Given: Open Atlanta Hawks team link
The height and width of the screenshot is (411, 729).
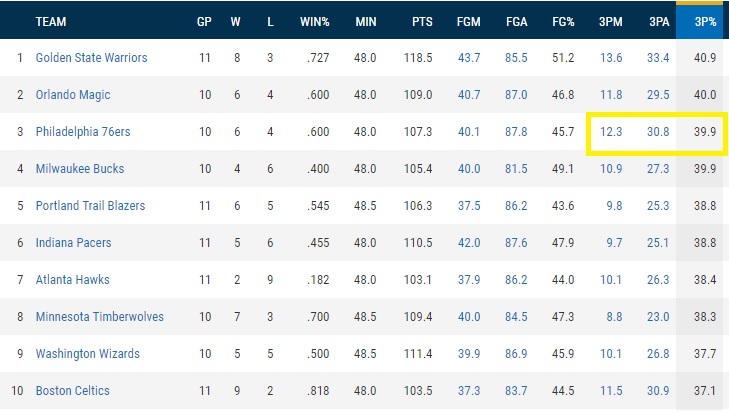Looking at the screenshot, I should pos(73,280).
